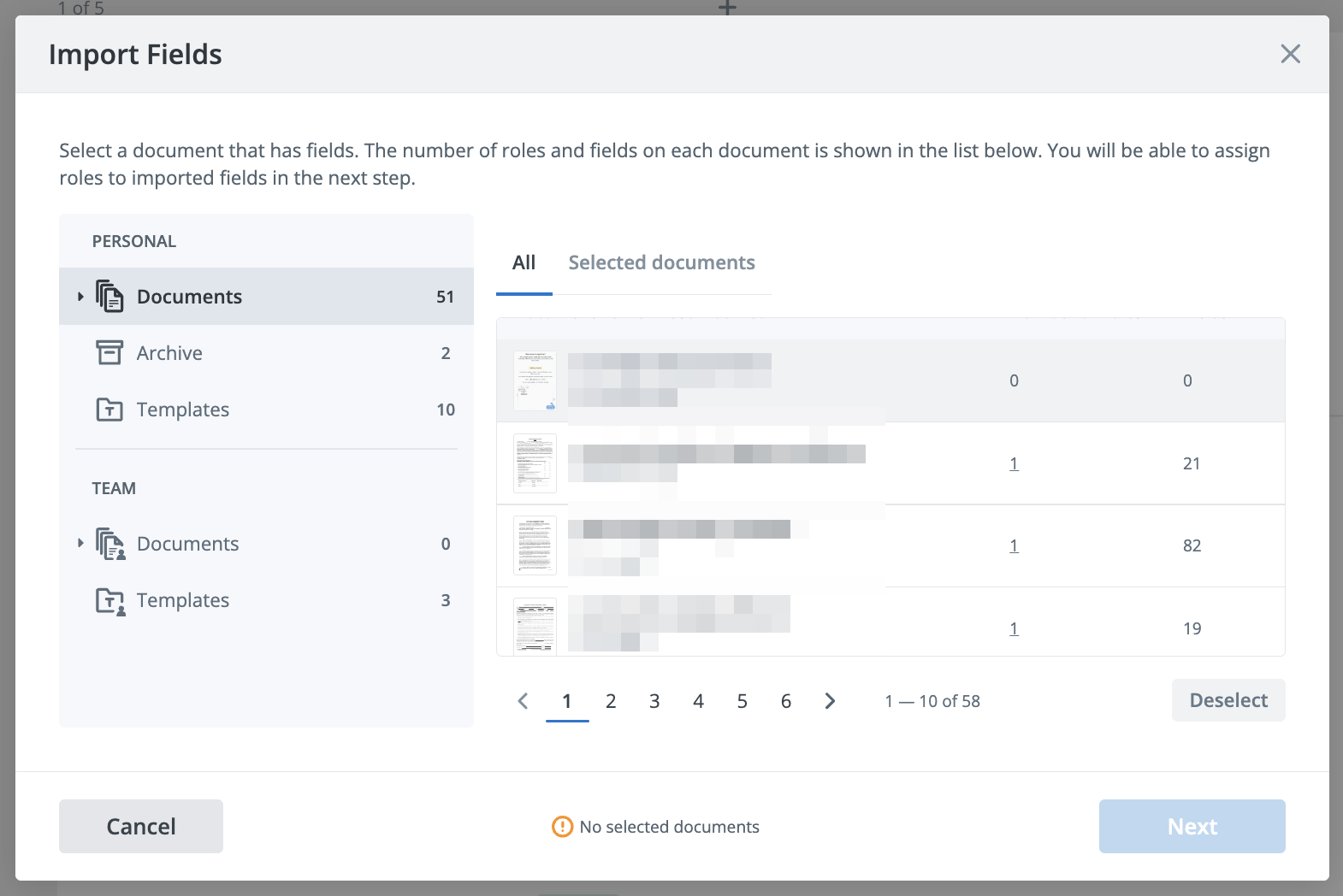Jump to page 3 of results
This screenshot has width=1343, height=896.
click(654, 701)
